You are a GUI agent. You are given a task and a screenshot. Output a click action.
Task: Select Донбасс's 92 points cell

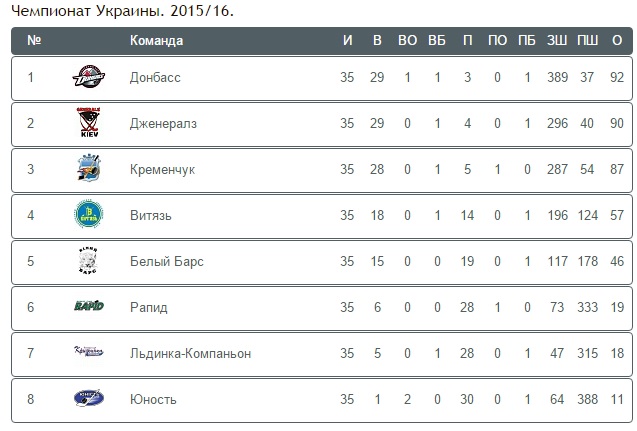616,77
